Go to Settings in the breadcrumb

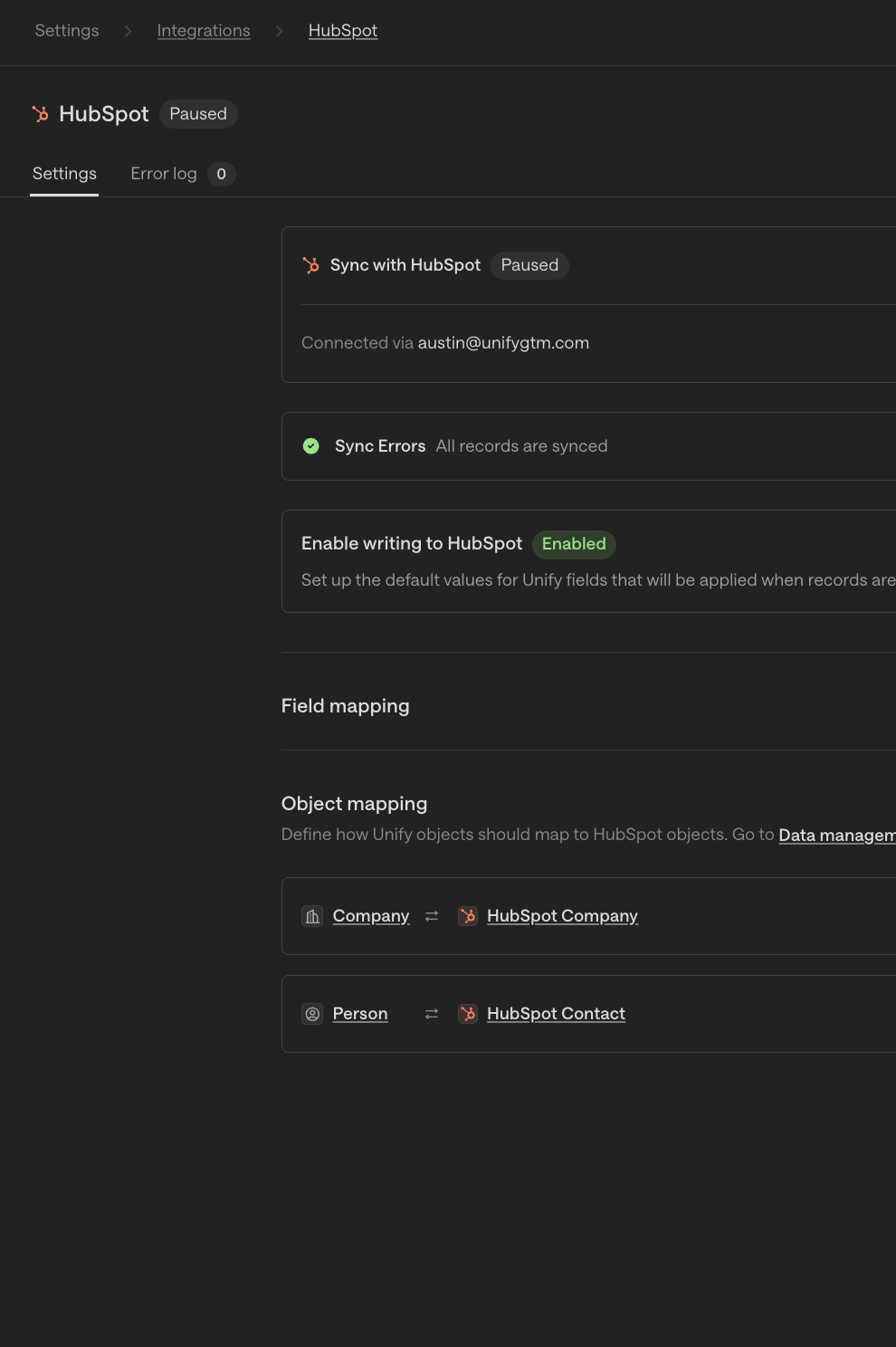tap(67, 31)
